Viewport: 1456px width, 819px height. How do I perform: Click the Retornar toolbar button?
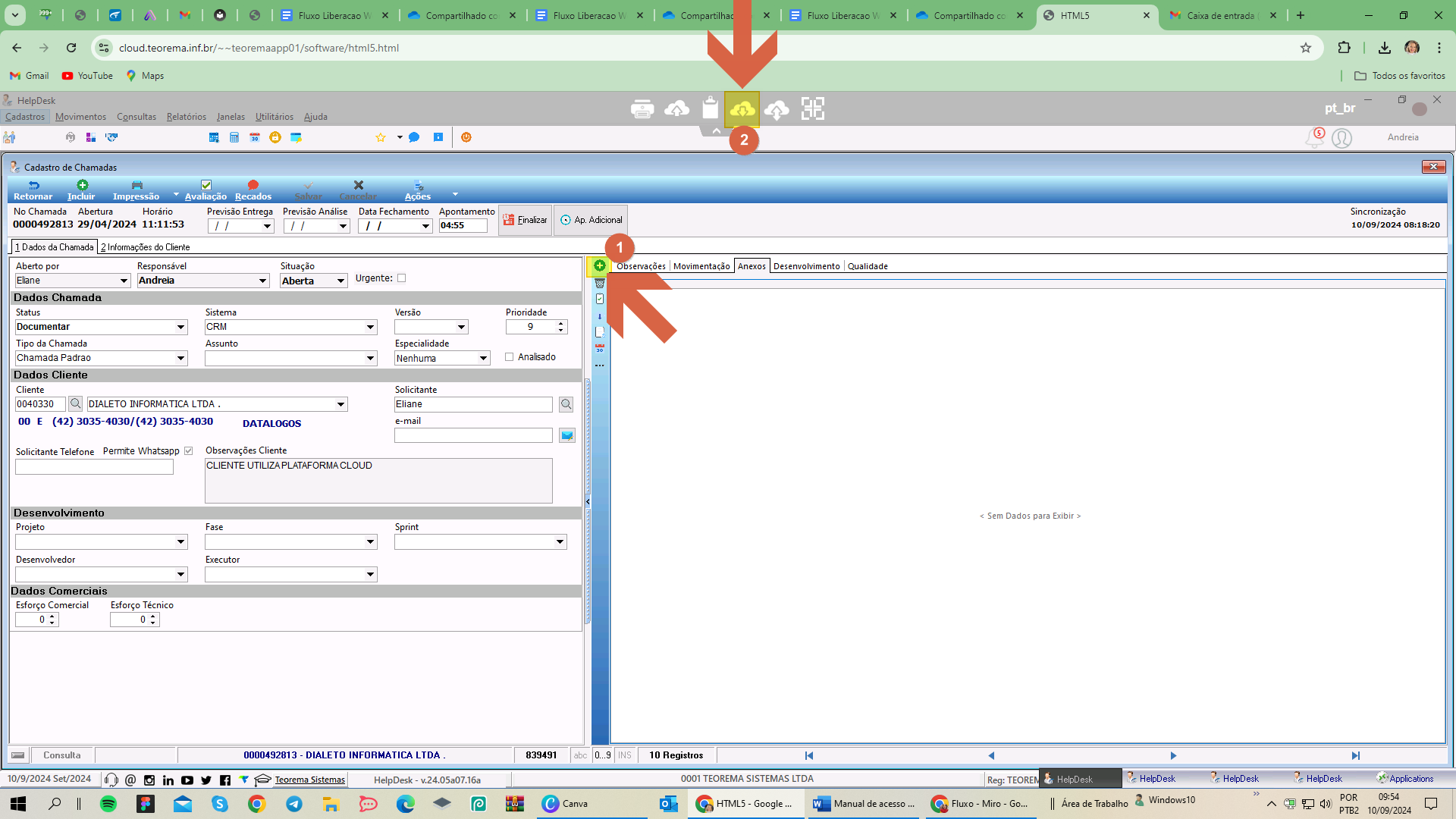[33, 190]
